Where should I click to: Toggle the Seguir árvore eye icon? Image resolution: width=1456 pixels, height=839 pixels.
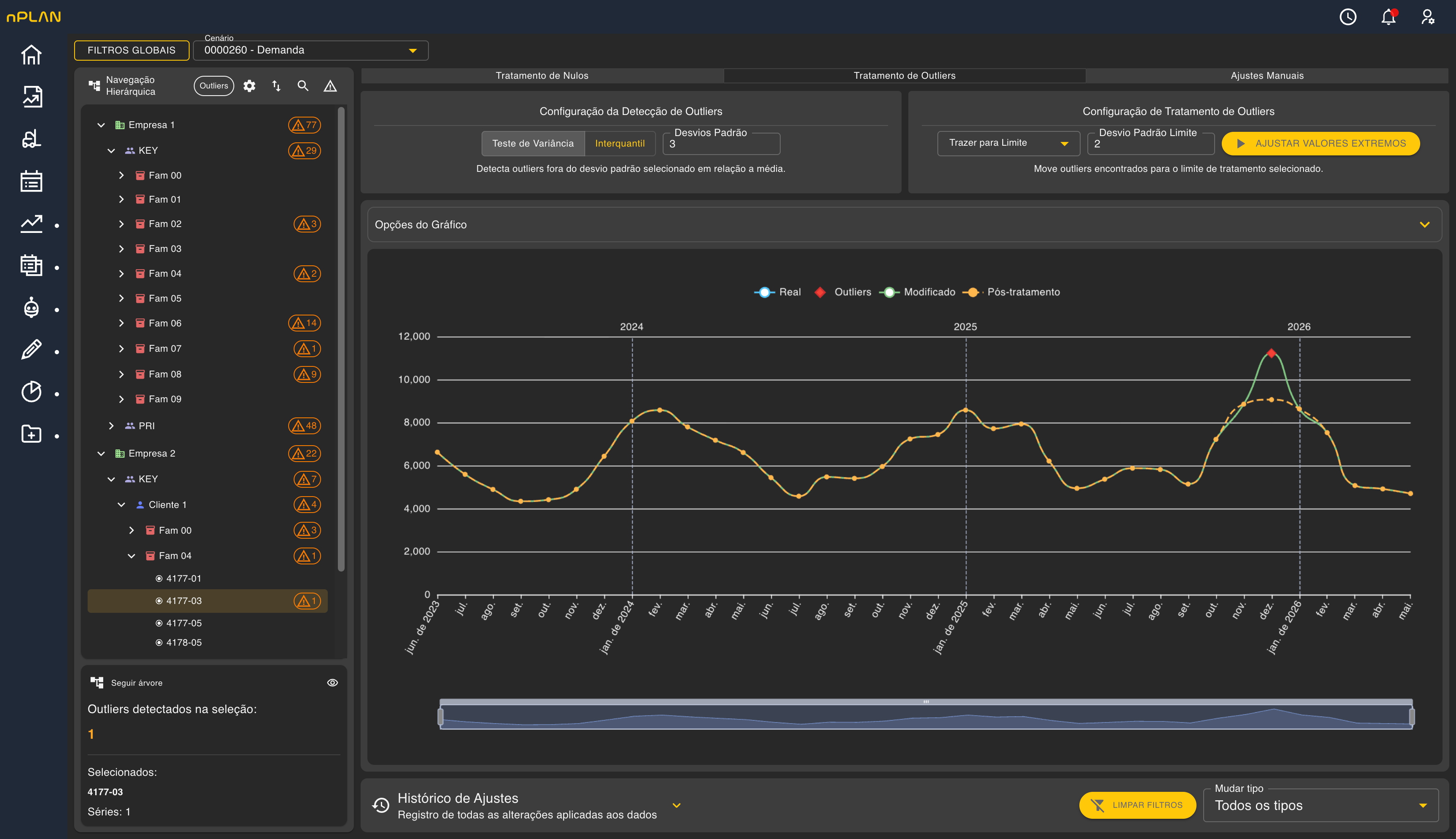[332, 683]
